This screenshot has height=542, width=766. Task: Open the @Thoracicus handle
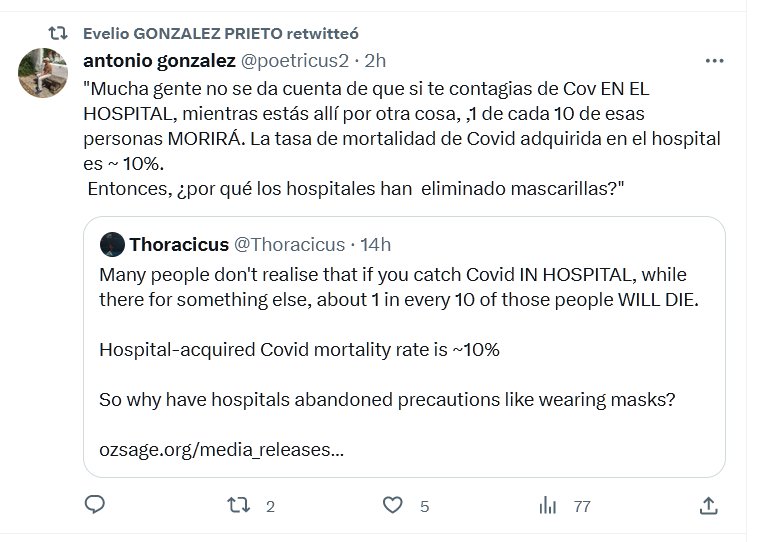click(289, 244)
